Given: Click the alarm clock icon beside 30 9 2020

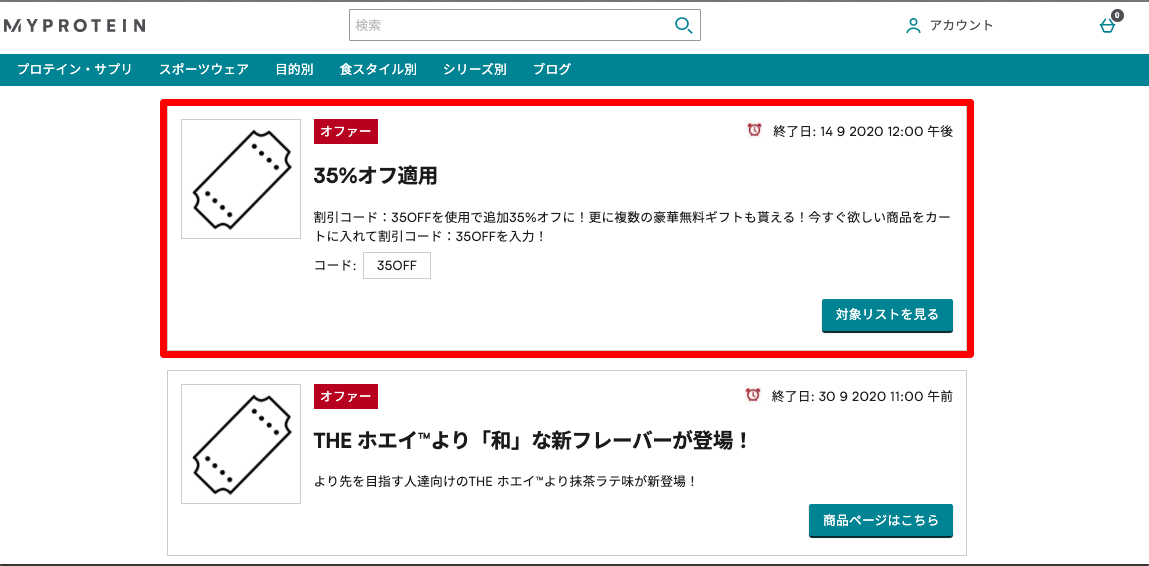Looking at the screenshot, I should (753, 395).
